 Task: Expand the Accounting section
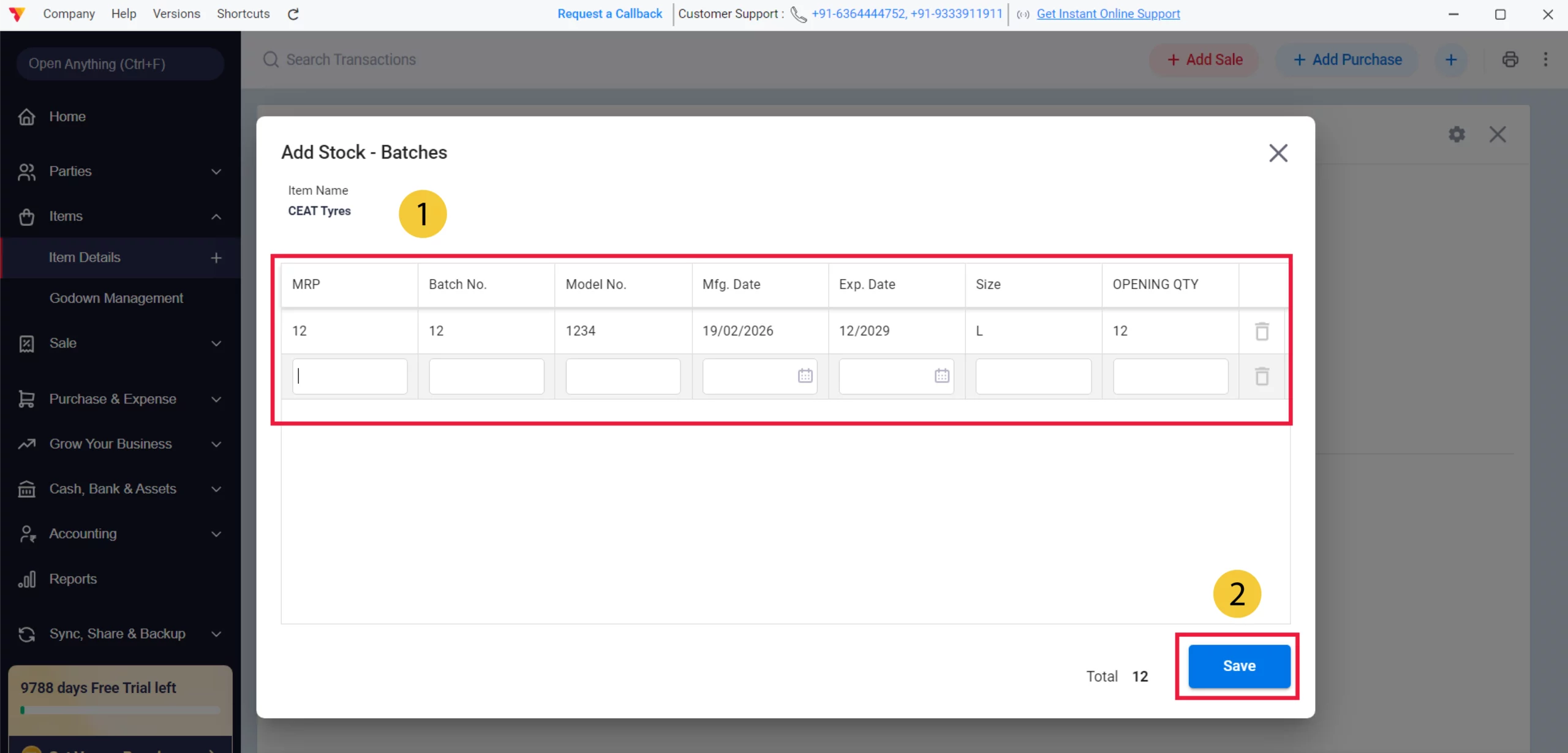tap(216, 533)
